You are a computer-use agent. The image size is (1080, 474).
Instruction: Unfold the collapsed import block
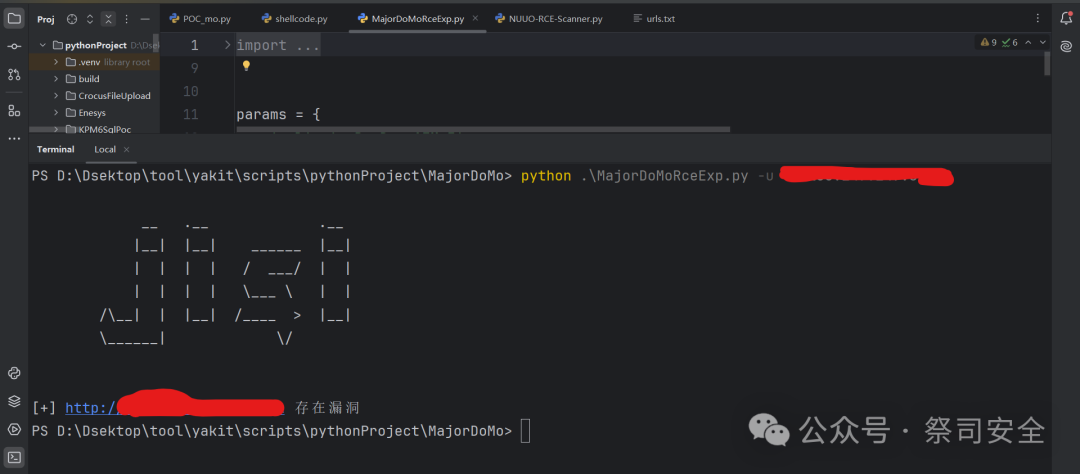point(228,45)
